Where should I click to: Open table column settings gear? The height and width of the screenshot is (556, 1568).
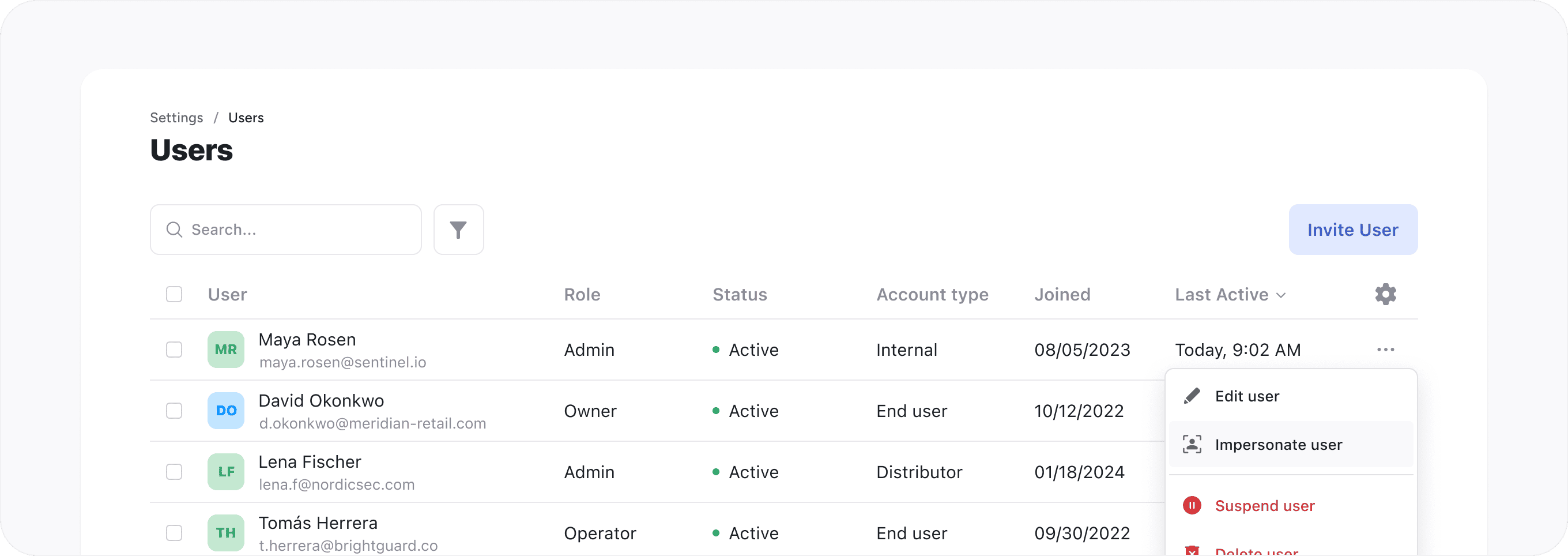click(x=1385, y=294)
